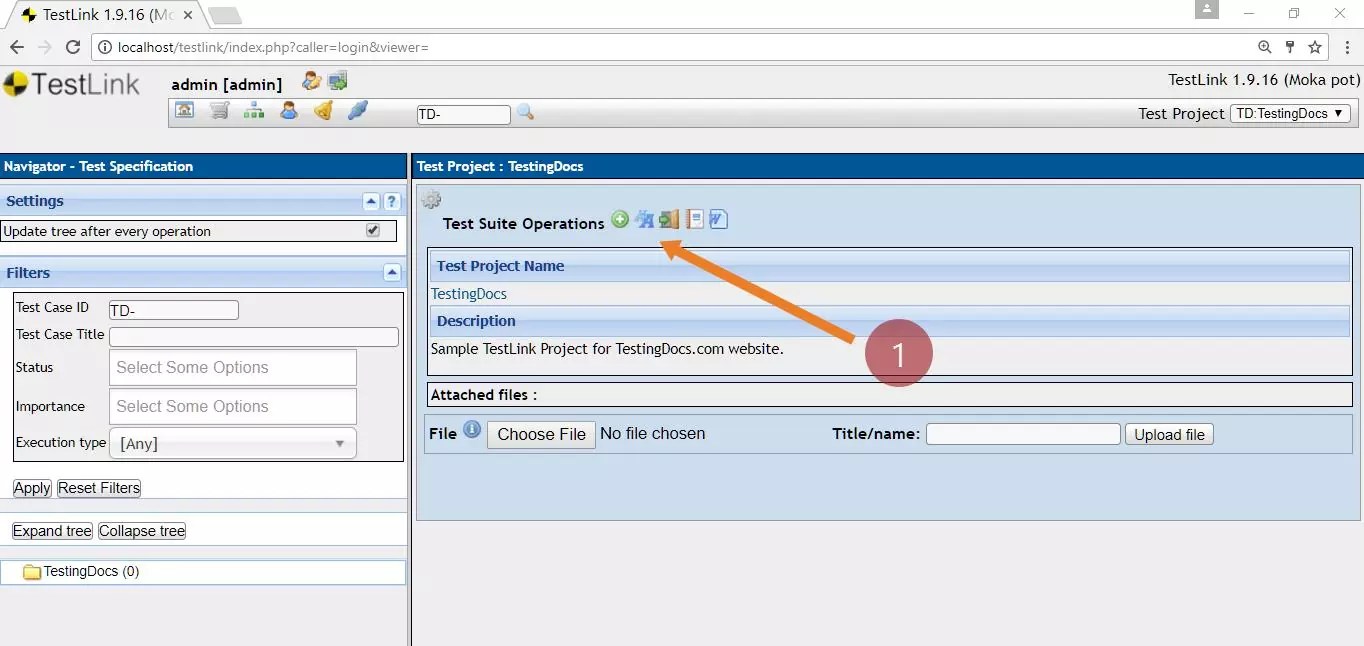Click the Sample TestLink Project description text

607,349
